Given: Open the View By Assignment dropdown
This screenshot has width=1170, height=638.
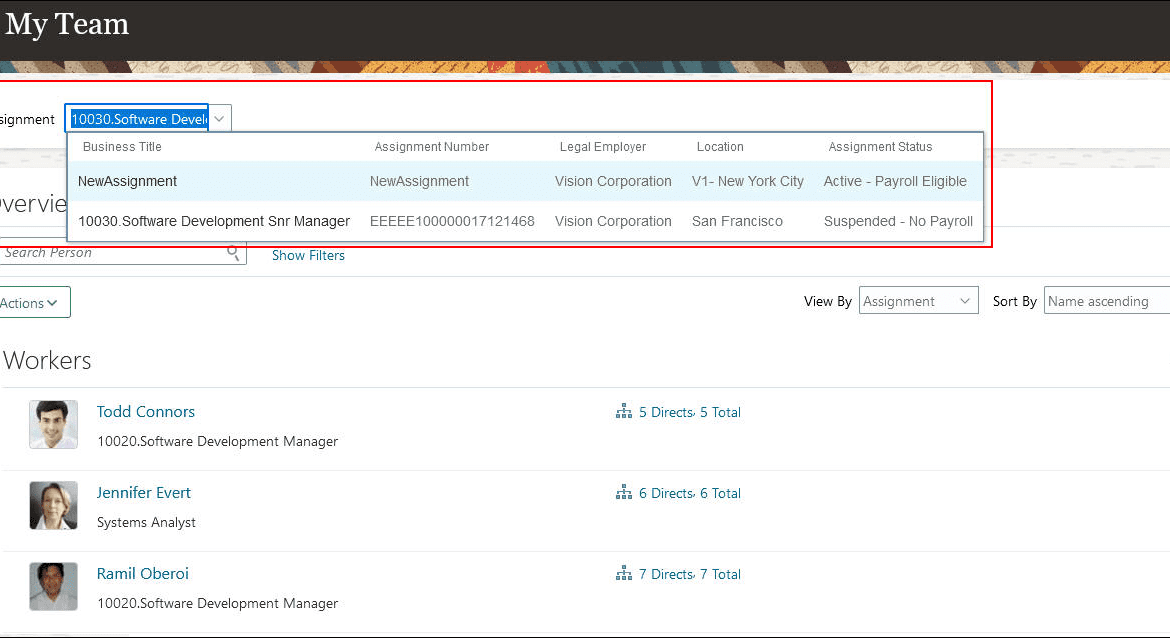Looking at the screenshot, I should click(x=965, y=300).
